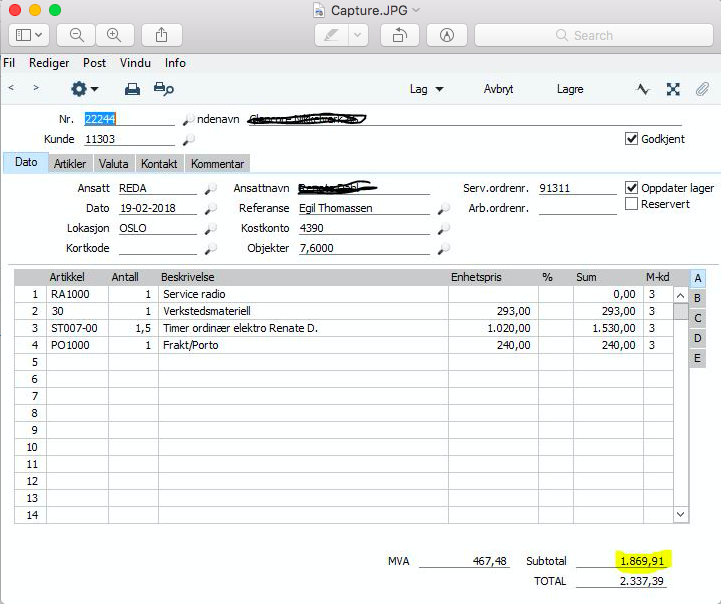Click the zoom out magnifier in Preview
The height and width of the screenshot is (604, 721).
coord(76,35)
